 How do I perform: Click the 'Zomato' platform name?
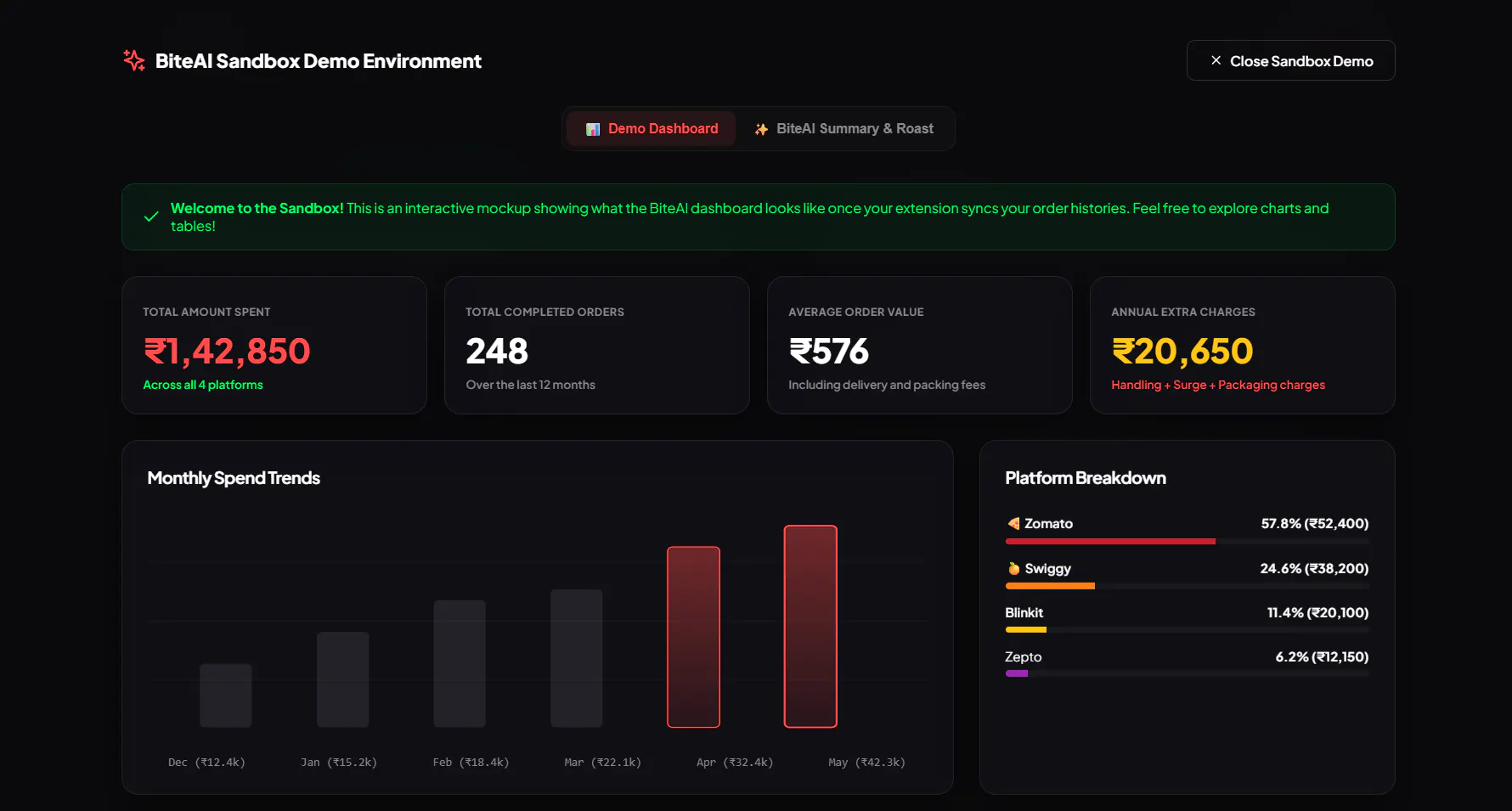tap(1048, 523)
